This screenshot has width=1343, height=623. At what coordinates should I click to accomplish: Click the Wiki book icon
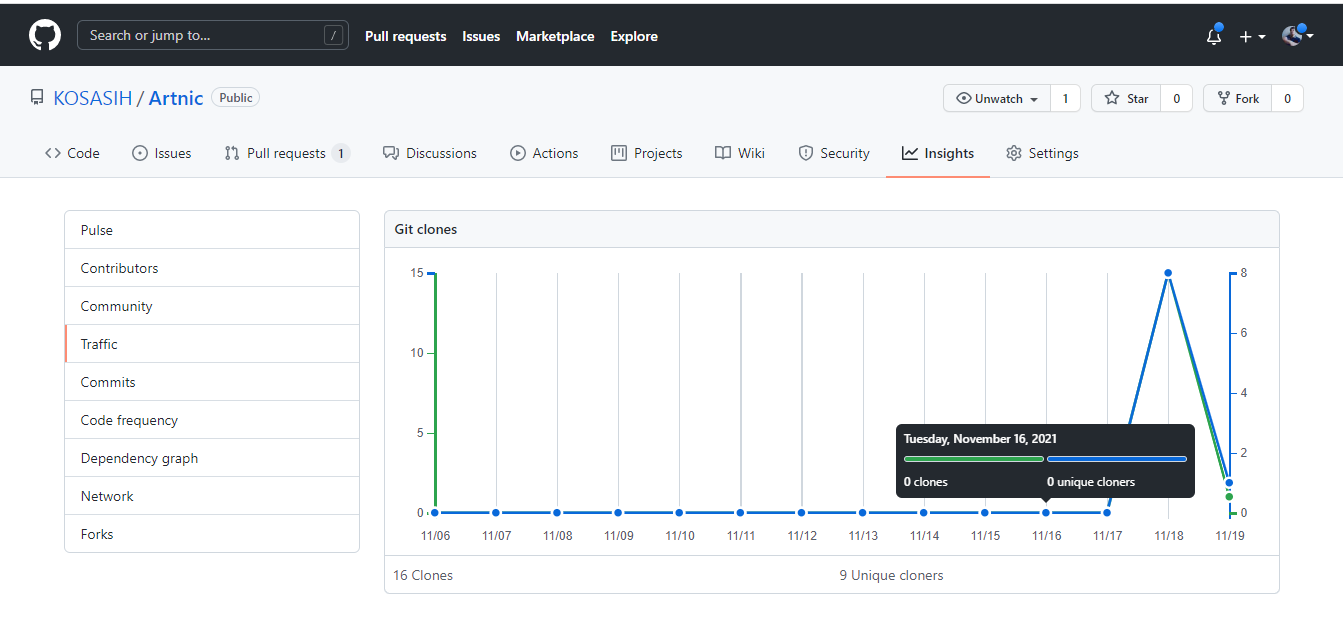723,153
